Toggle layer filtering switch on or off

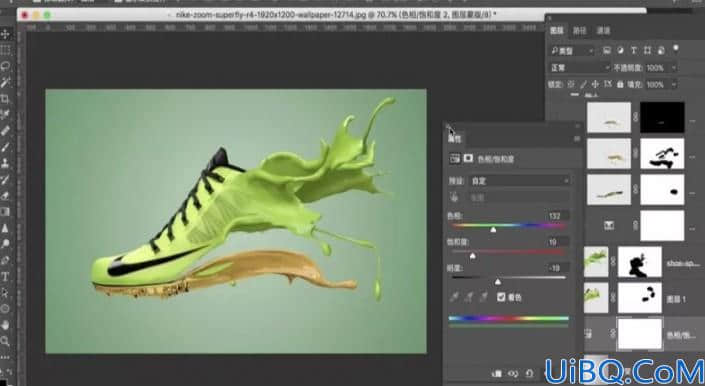676,48
